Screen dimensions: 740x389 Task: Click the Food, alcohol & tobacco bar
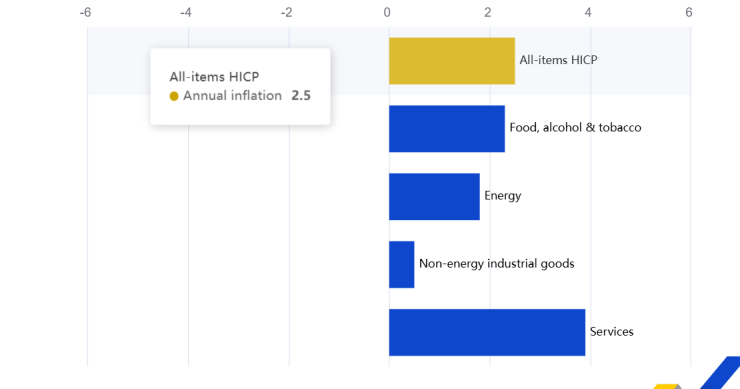pos(446,129)
